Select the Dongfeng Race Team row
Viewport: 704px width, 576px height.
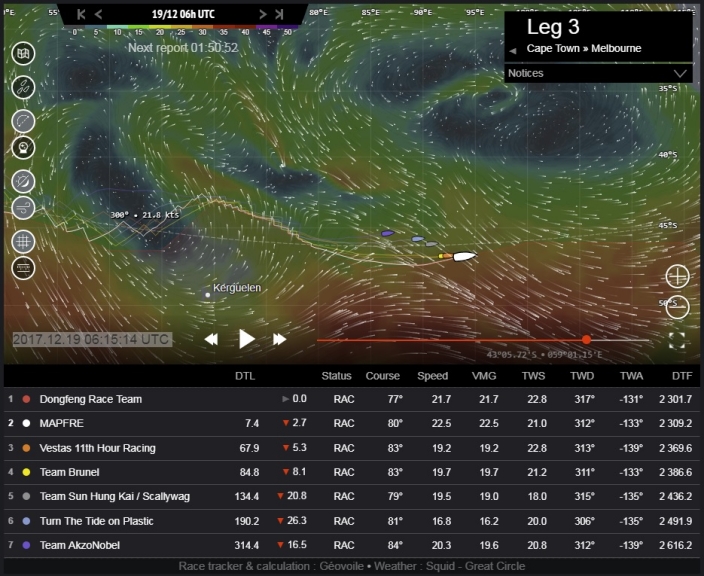(x=352, y=399)
